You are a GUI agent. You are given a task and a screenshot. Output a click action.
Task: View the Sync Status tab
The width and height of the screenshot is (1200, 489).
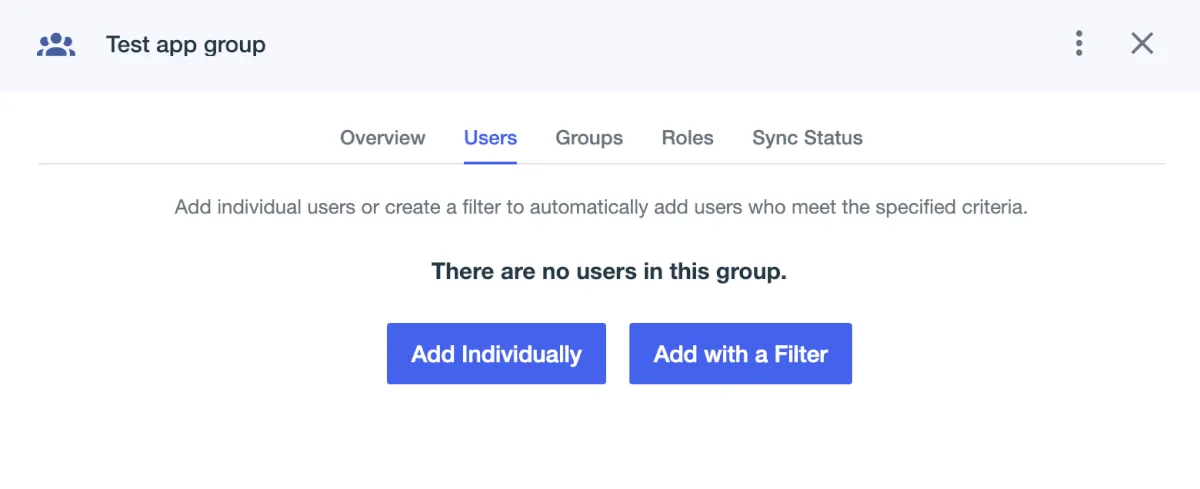(x=807, y=138)
